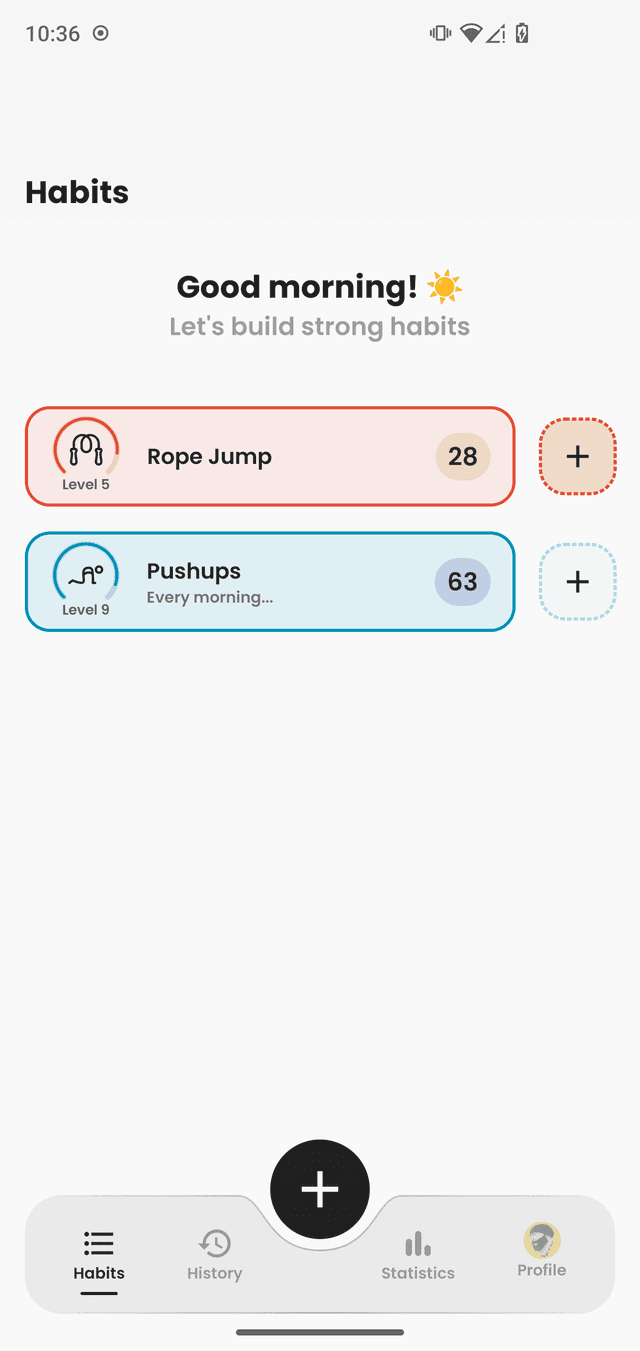Tap the pushup figure icon on Pushups
The image size is (640, 1351).
click(x=86, y=575)
